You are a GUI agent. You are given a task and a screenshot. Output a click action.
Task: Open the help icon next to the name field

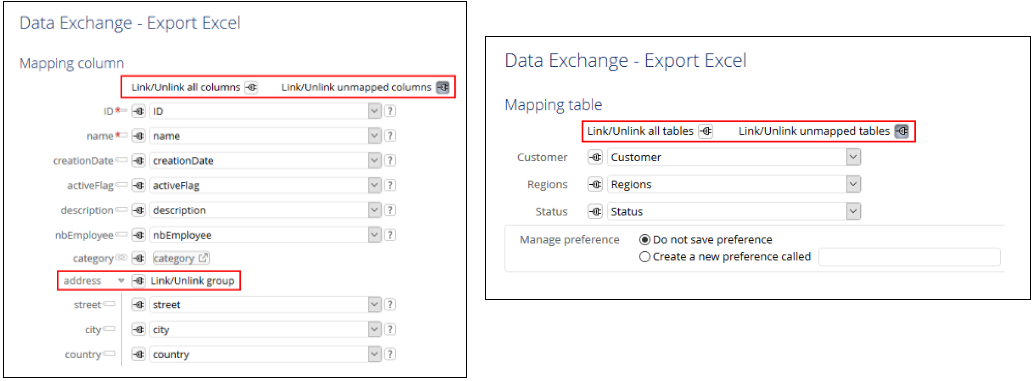click(390, 136)
